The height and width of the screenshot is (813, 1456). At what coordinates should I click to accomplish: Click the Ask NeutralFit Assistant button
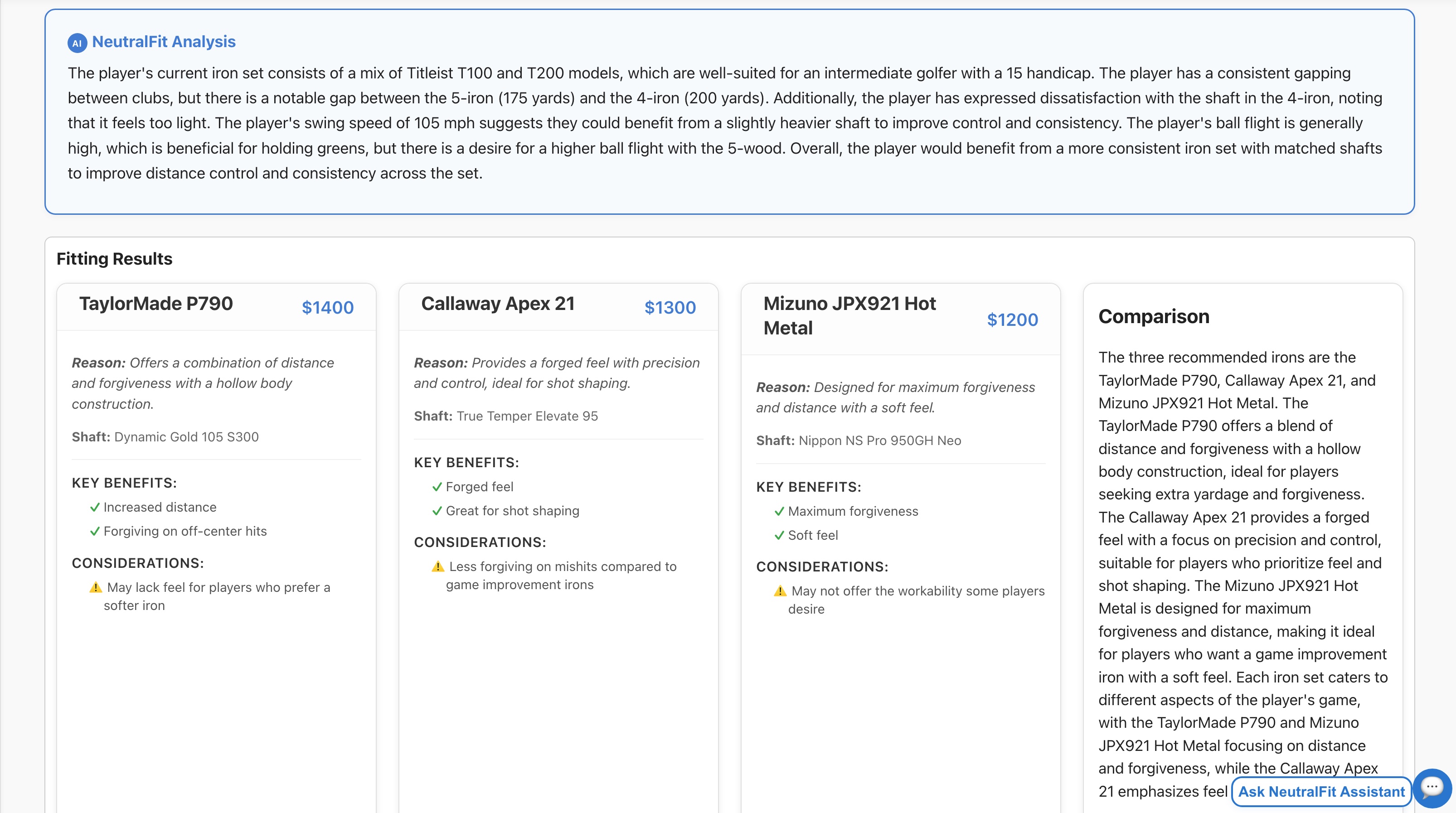1321,792
